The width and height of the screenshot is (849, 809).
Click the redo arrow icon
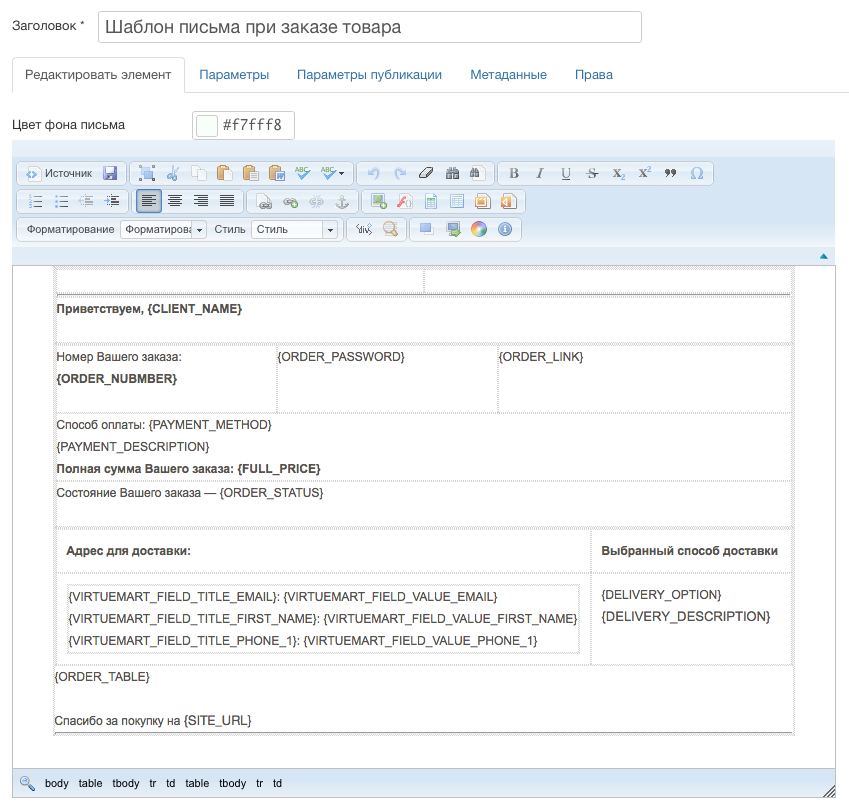tap(400, 173)
